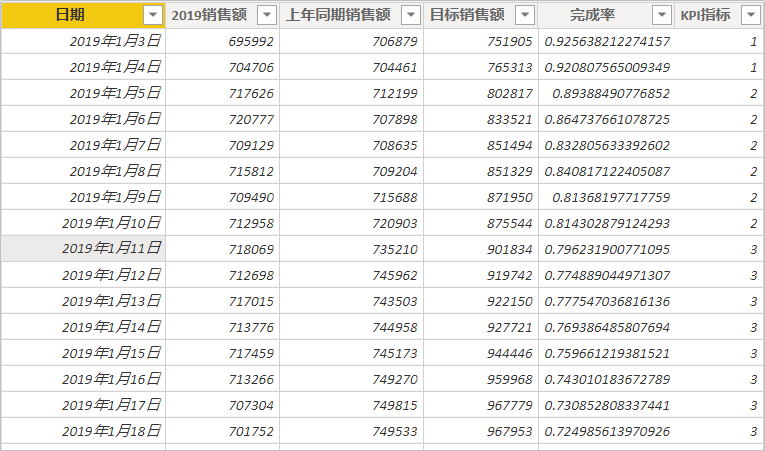Click the 完成率 column header label
Image resolution: width=765 pixels, height=451 pixels.
pyautogui.click(x=593, y=15)
